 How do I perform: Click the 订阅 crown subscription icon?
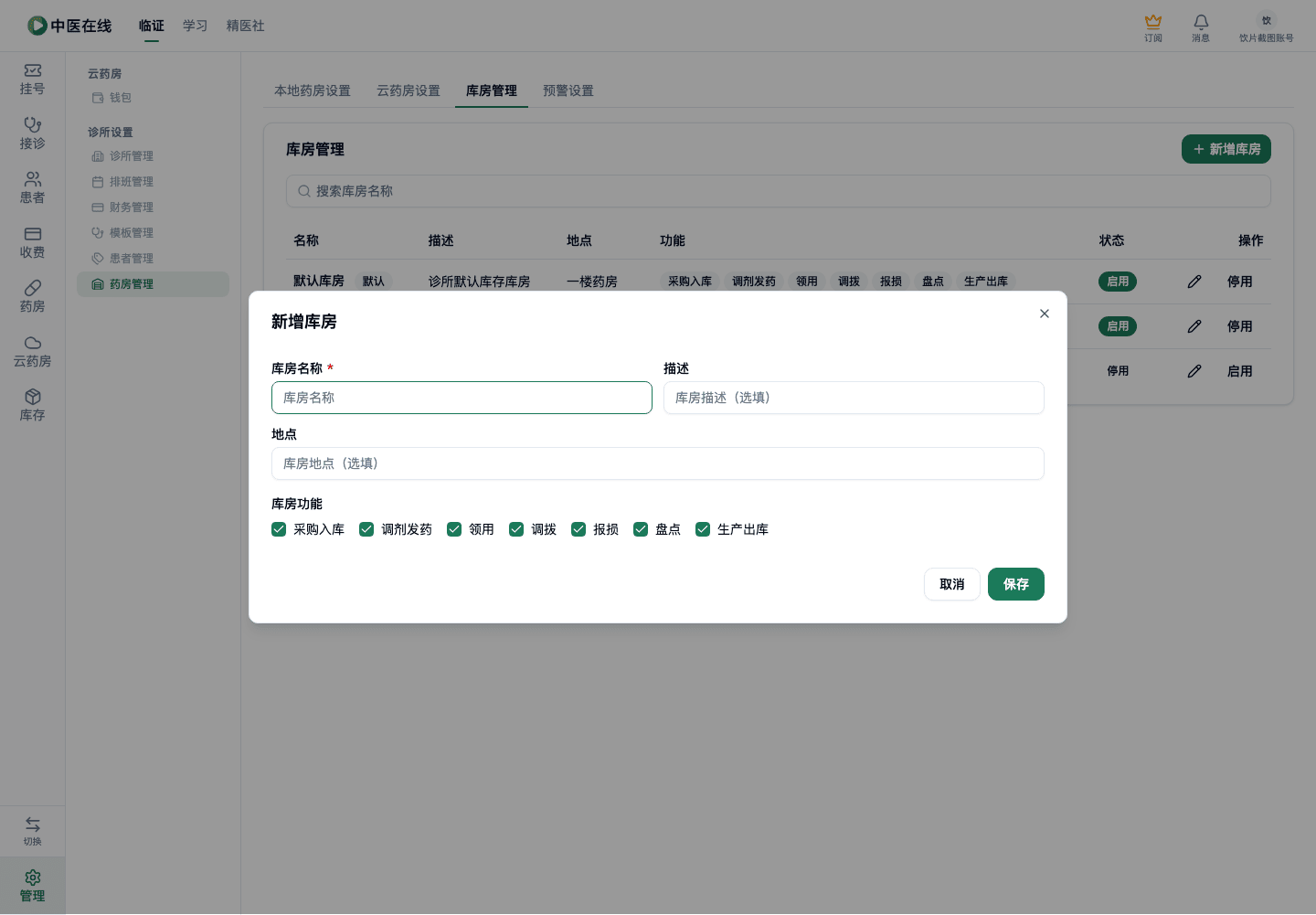[1153, 21]
